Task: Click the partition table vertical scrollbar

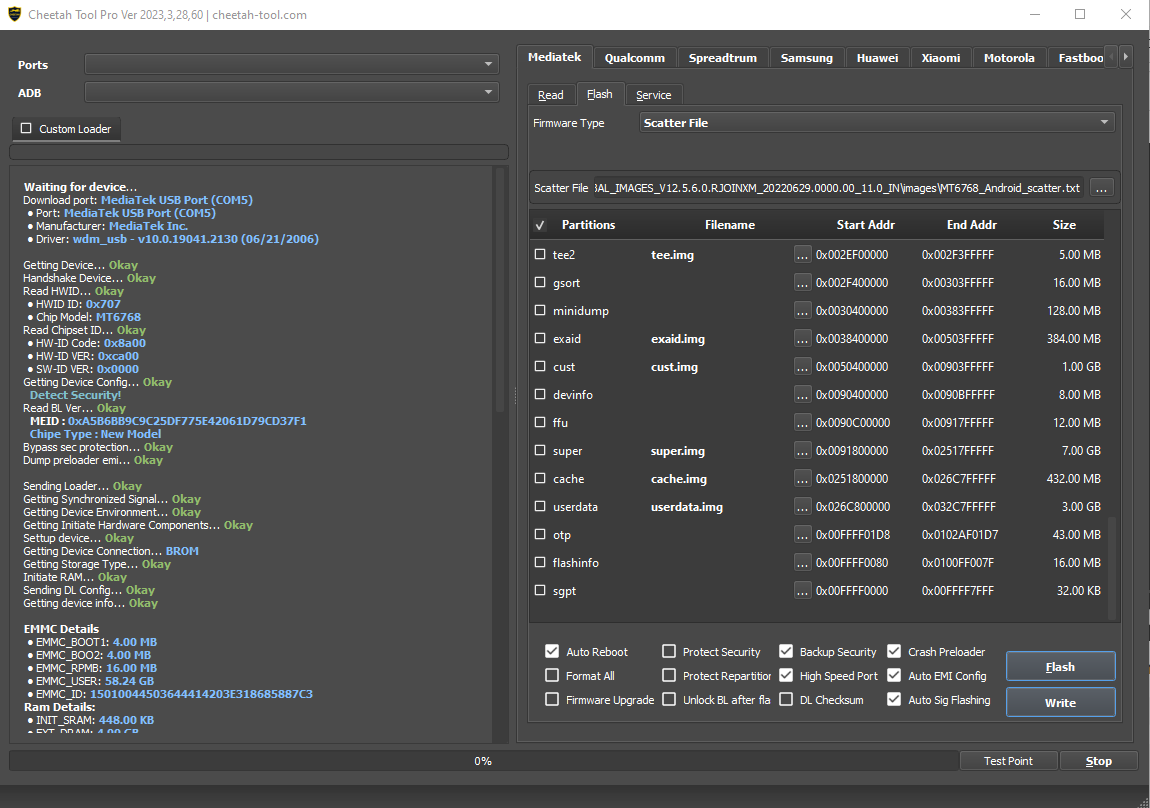Action: (1112, 568)
